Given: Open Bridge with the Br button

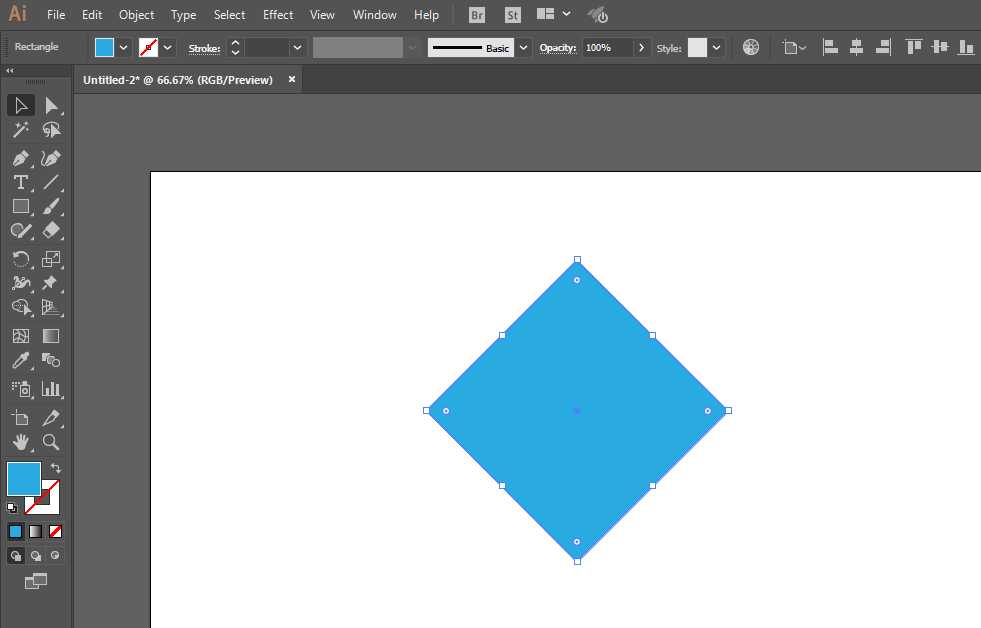Looking at the screenshot, I should coord(477,15).
